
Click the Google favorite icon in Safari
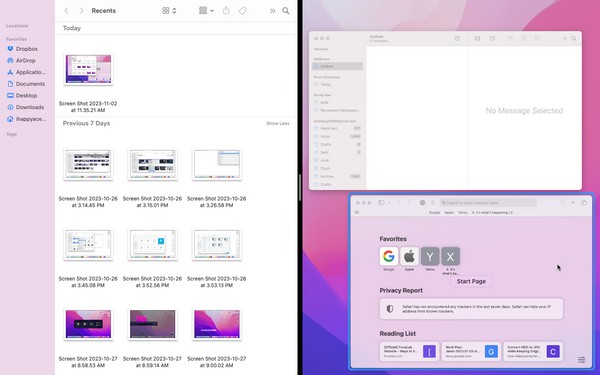388,256
